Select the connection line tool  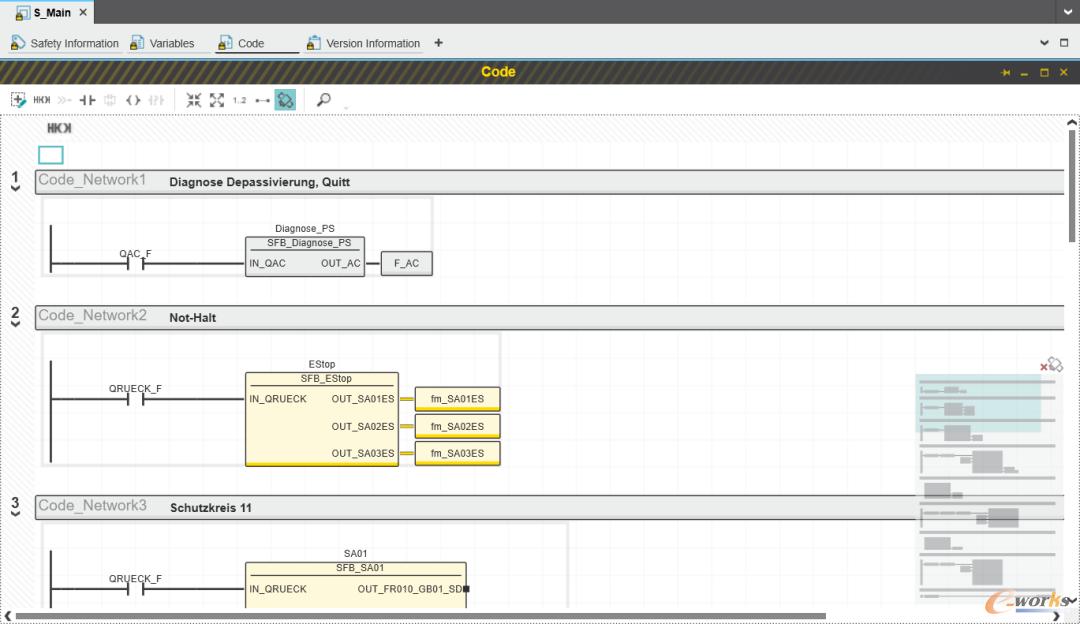click(x=262, y=101)
